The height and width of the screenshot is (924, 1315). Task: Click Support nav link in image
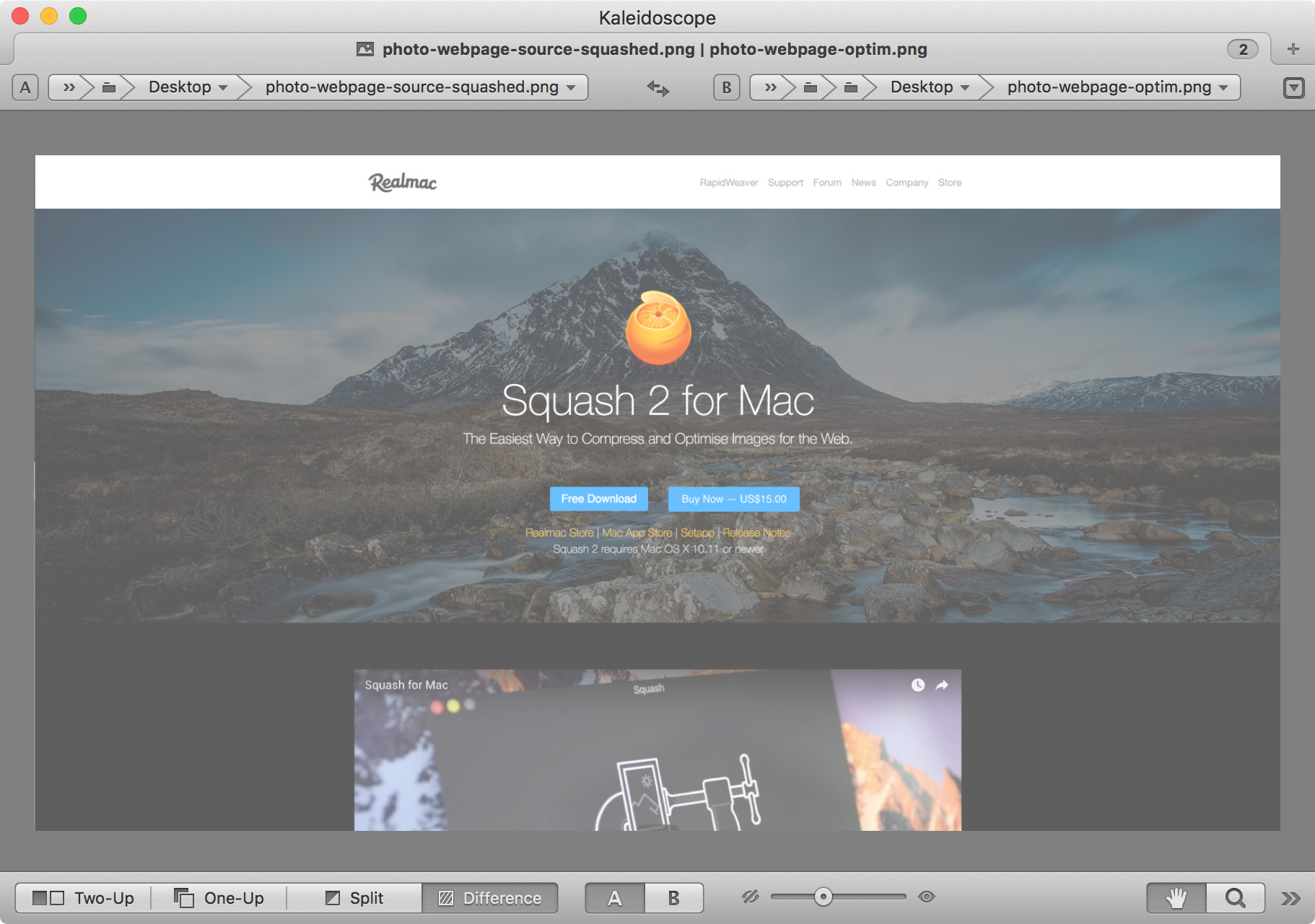(x=785, y=183)
